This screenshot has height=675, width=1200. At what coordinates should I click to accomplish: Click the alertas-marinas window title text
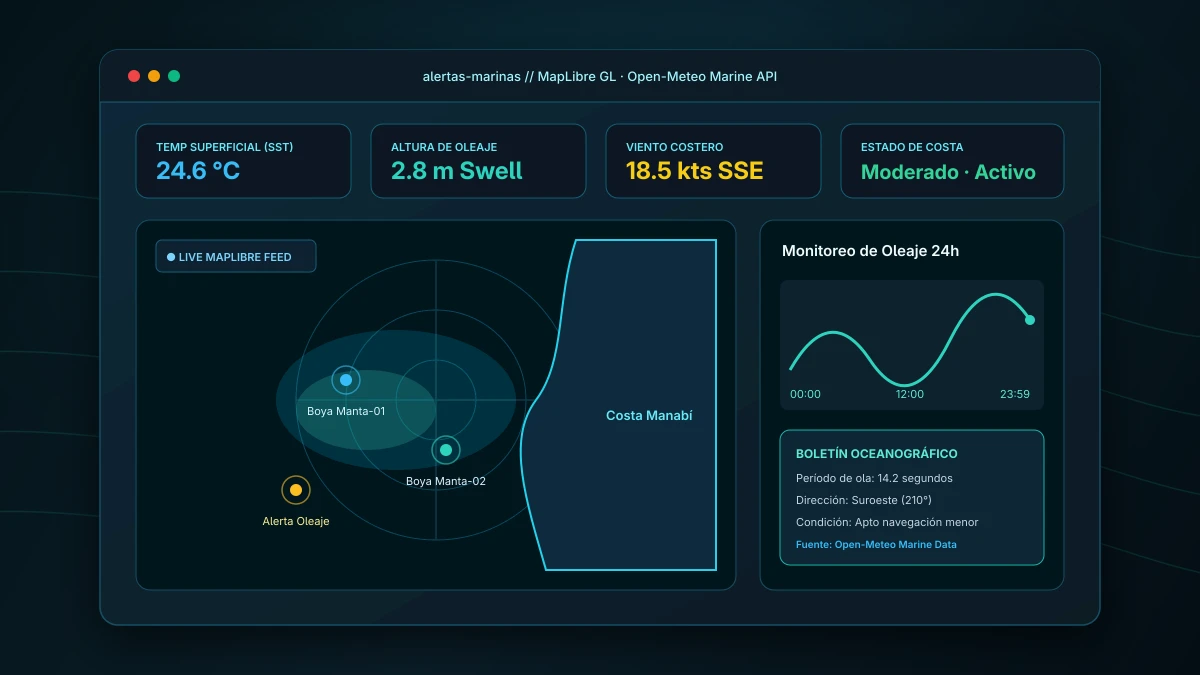coord(600,77)
